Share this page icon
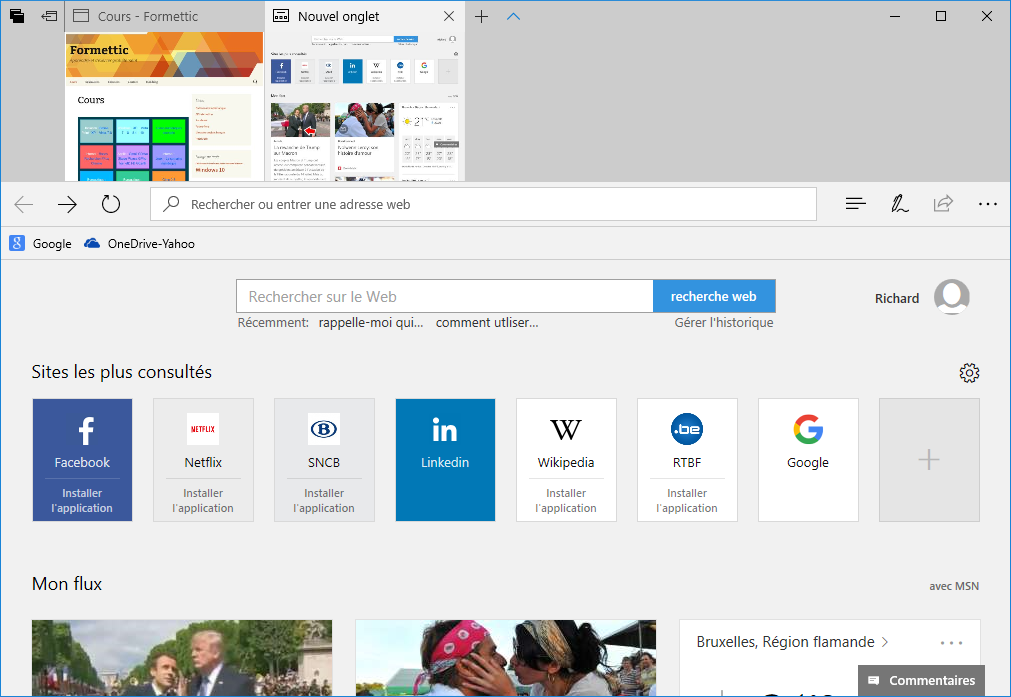The image size is (1011, 697). pyautogui.click(x=943, y=204)
